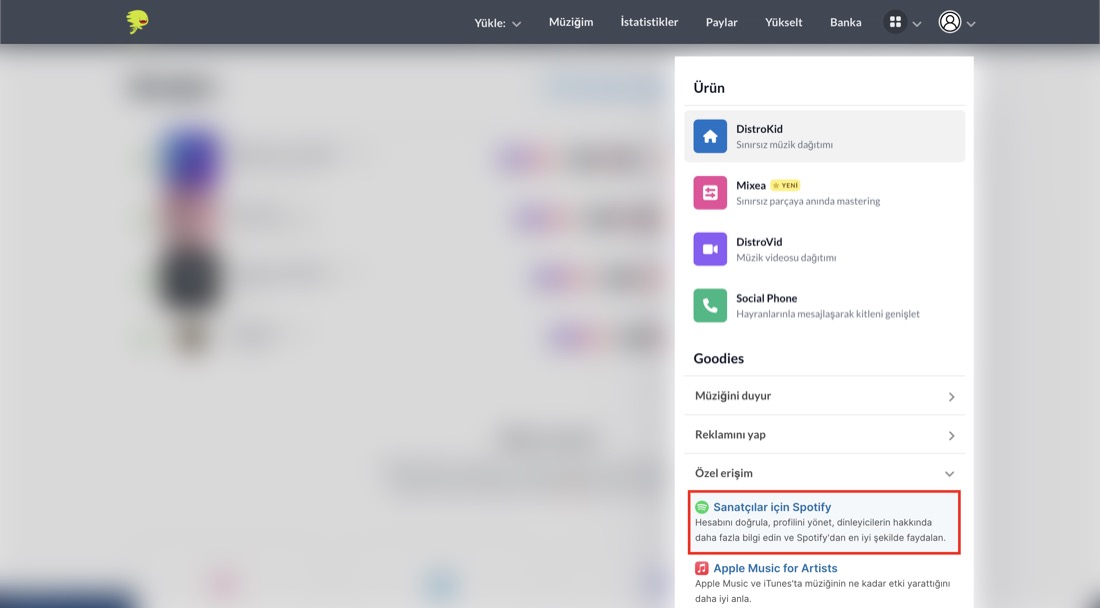Select the DistroKid product title

click(x=759, y=129)
